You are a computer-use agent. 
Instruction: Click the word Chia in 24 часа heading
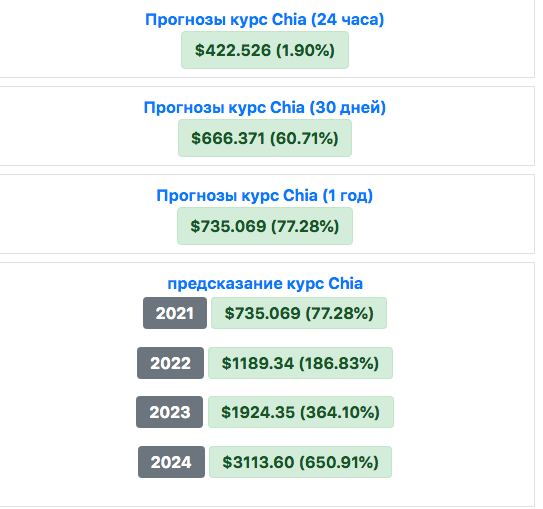[289, 19]
